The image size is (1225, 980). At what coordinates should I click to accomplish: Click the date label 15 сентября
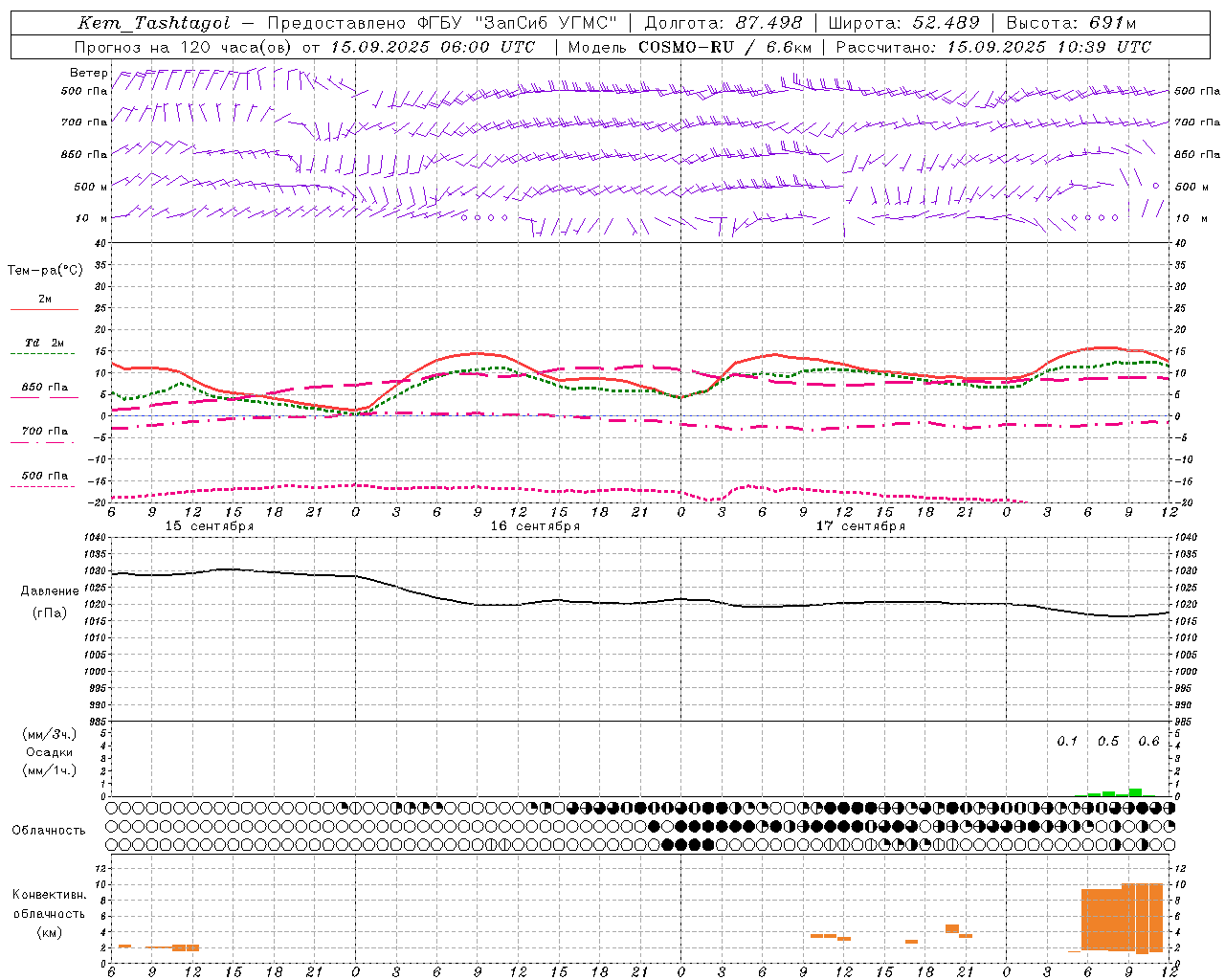210,526
